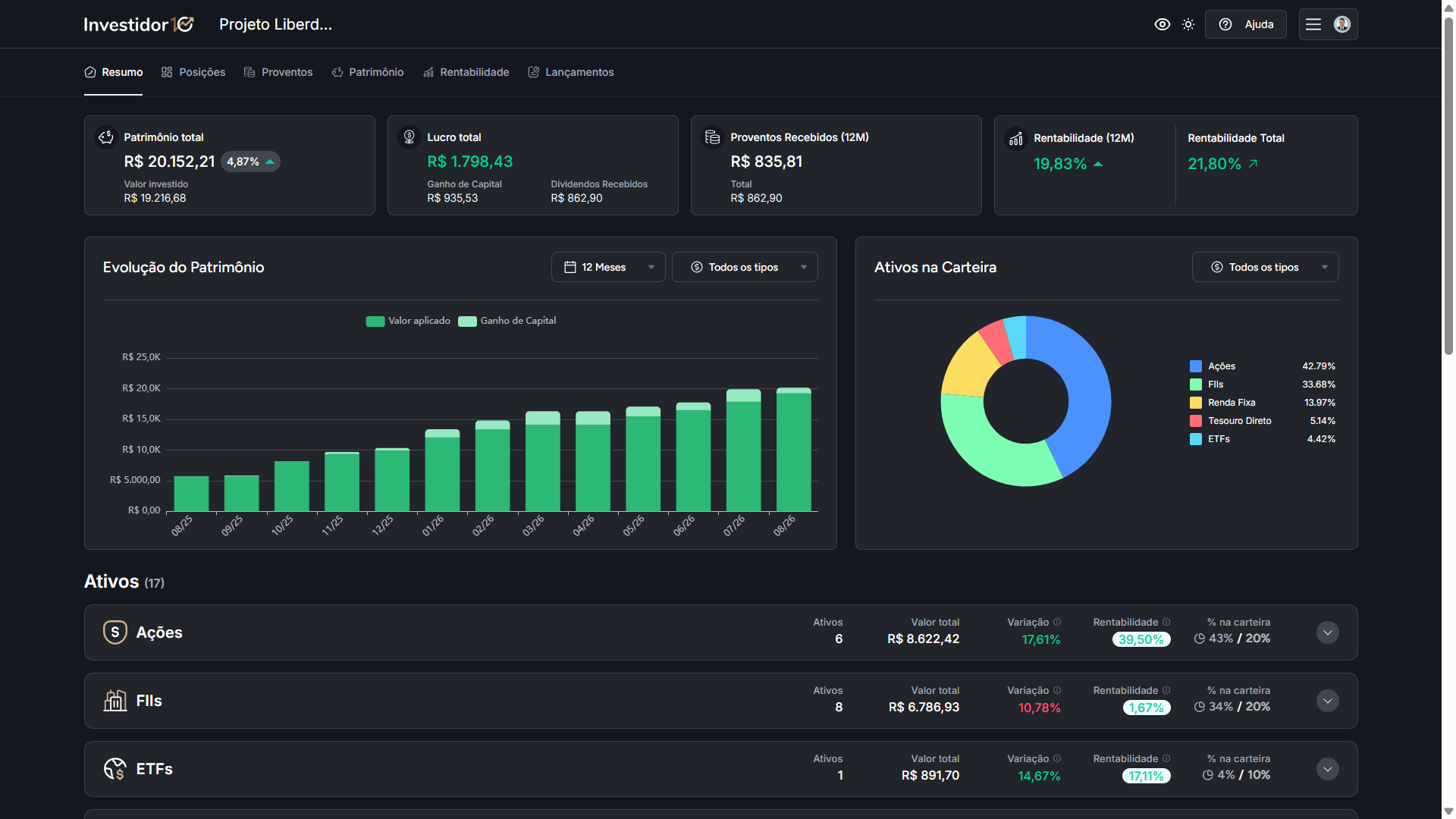Click the Proventos Recebidos coins icon
This screenshot has width=1456, height=819.
pos(713,136)
